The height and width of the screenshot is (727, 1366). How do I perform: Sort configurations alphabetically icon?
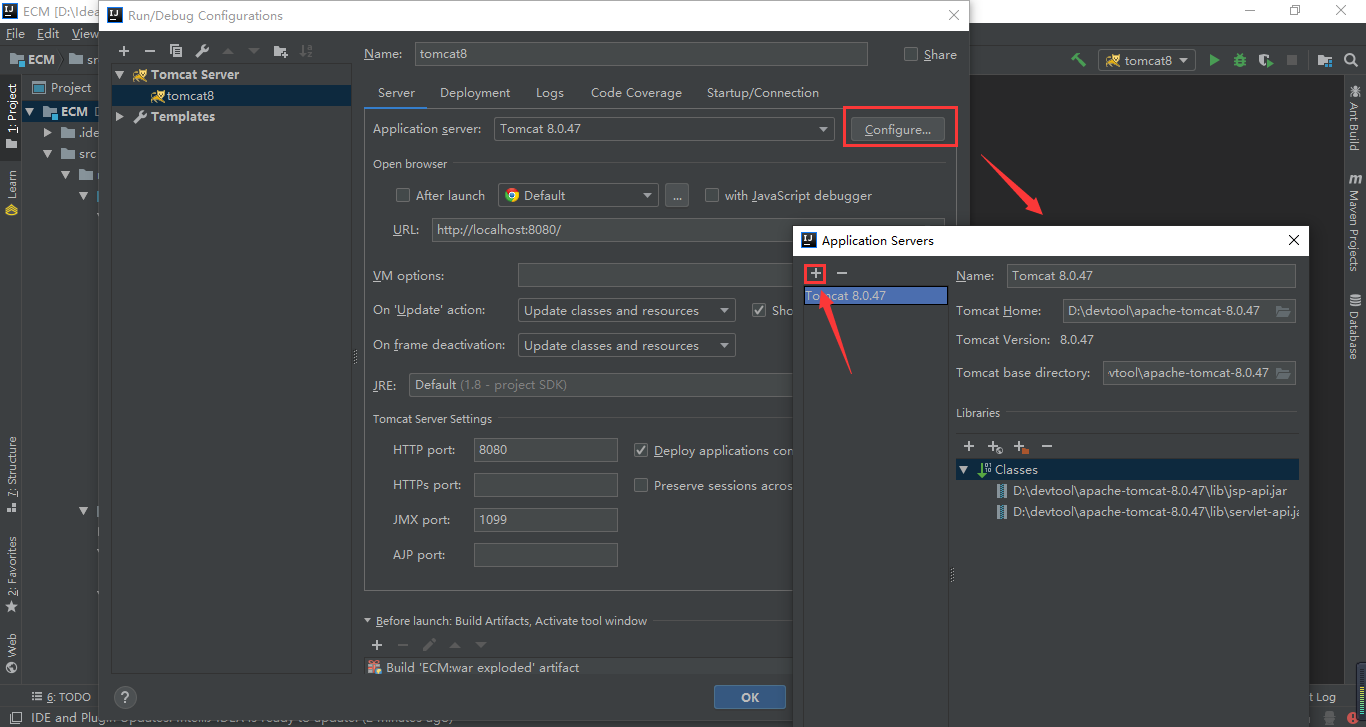[306, 51]
